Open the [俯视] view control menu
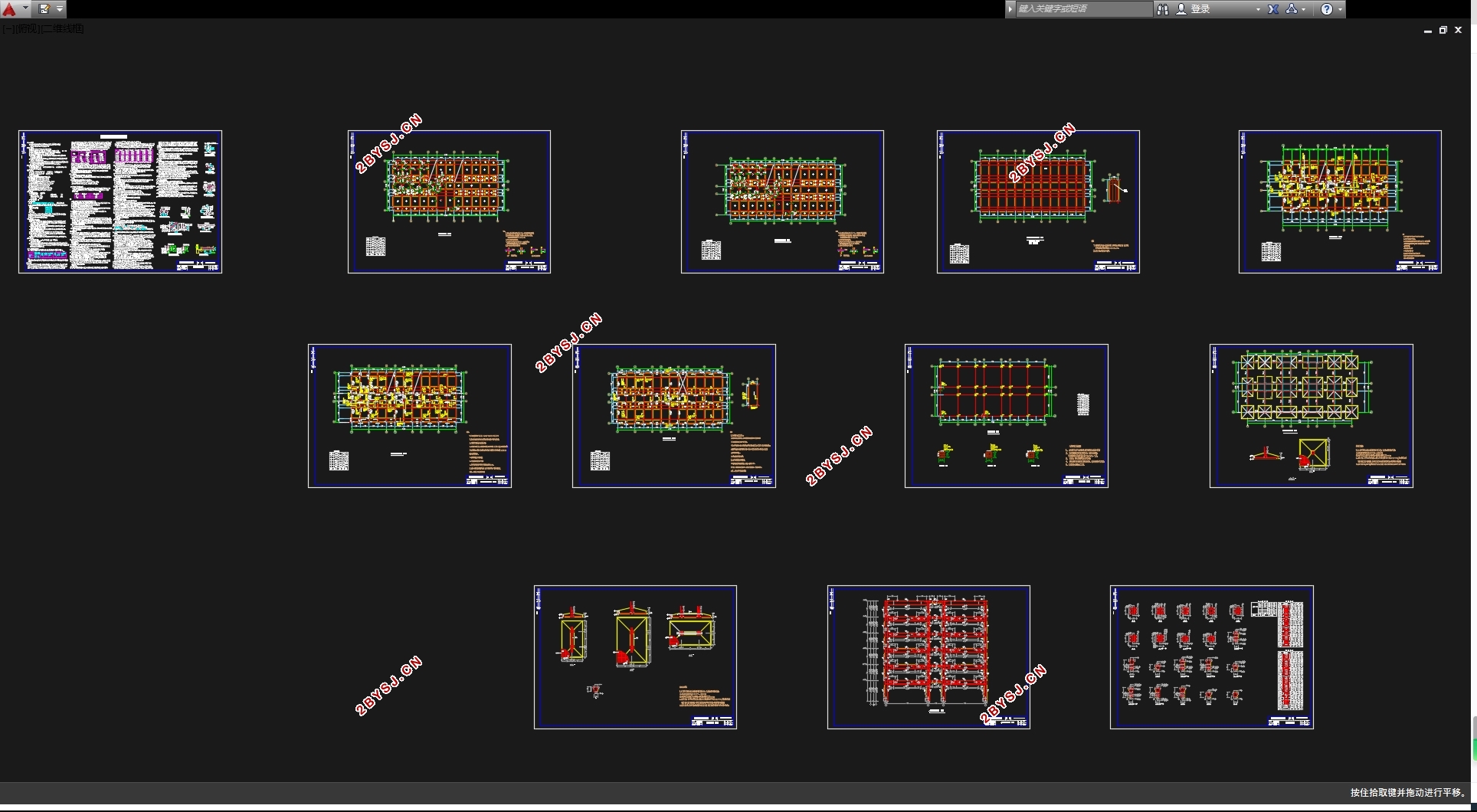Screen dimensions: 1477x812 28,29
